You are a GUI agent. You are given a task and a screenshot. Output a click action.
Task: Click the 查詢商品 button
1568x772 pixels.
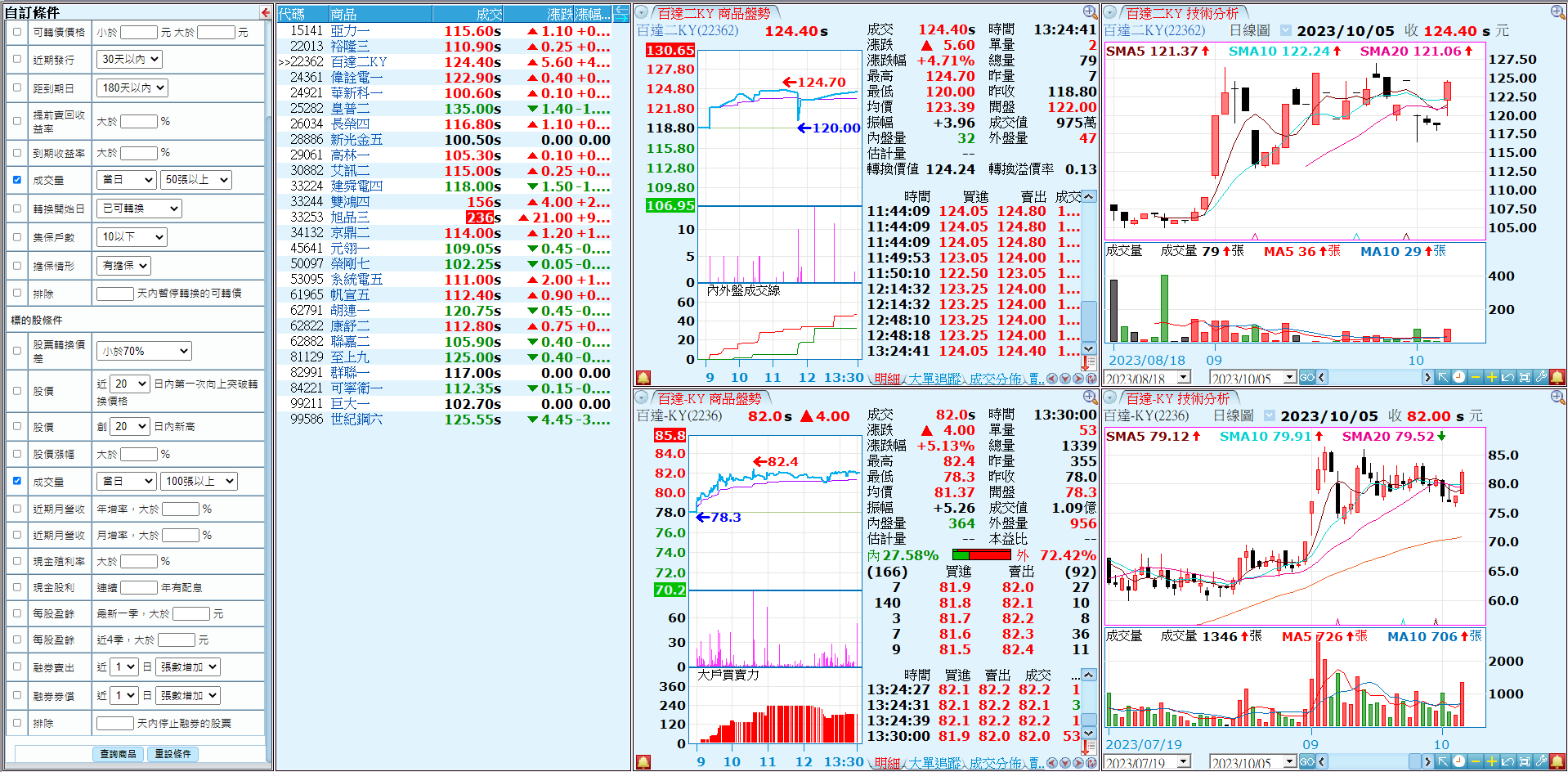click(119, 754)
